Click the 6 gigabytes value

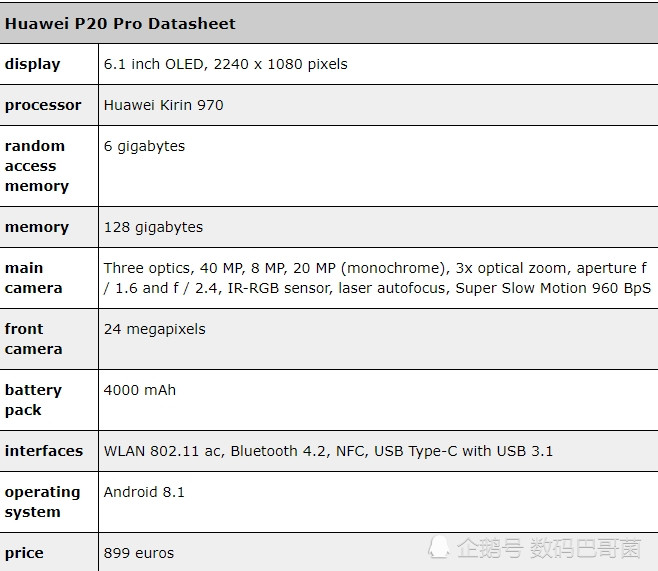[144, 146]
